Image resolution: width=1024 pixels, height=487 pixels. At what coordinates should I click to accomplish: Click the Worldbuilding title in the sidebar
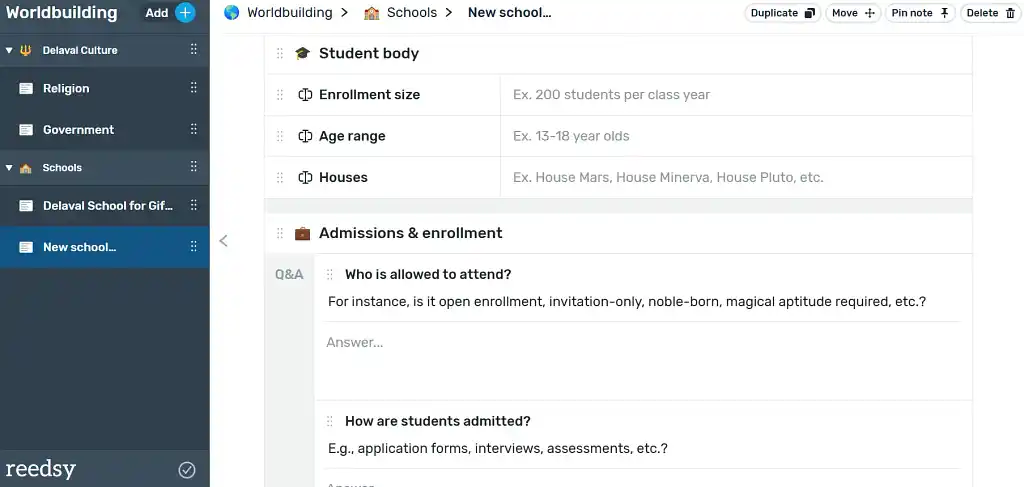click(x=61, y=12)
